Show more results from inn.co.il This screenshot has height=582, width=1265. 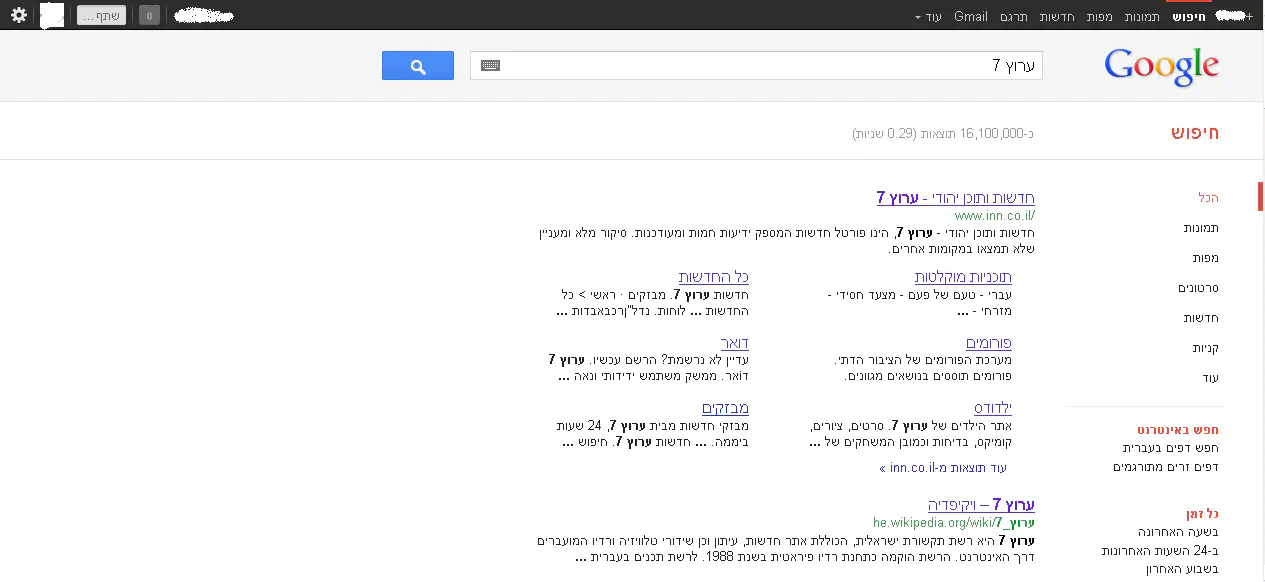[x=942, y=468]
